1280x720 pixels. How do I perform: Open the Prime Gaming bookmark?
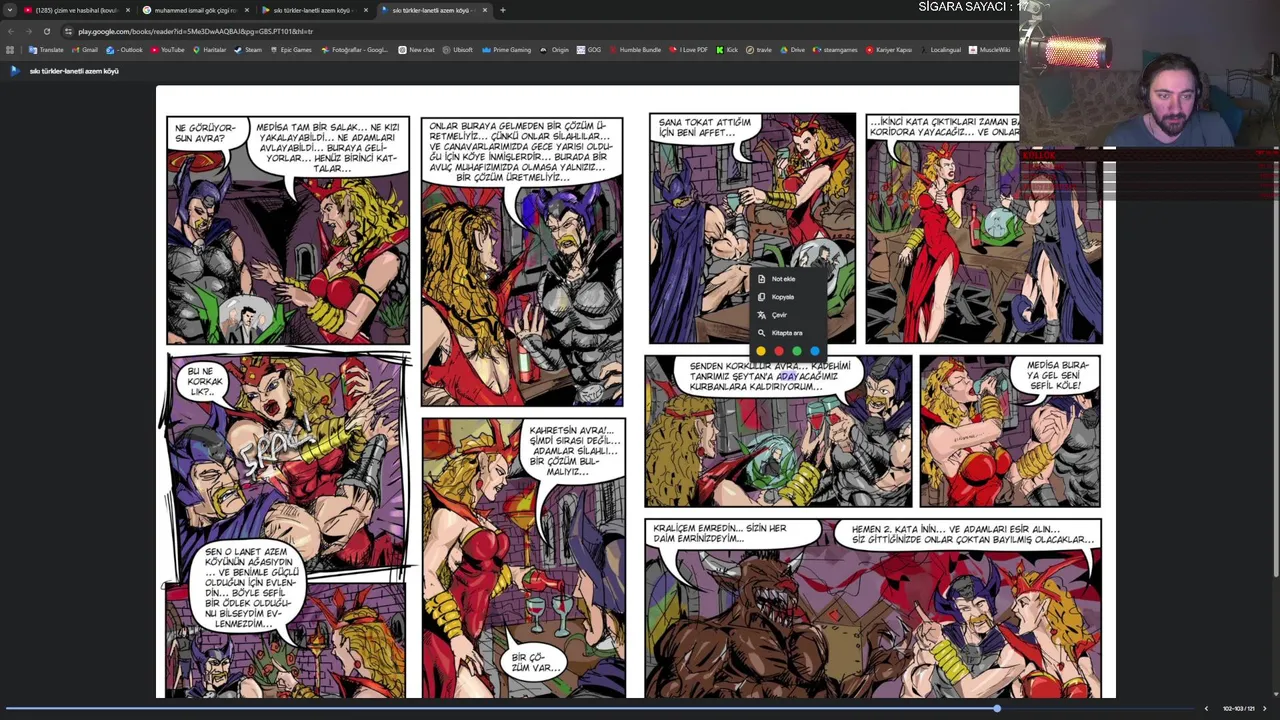pos(506,50)
